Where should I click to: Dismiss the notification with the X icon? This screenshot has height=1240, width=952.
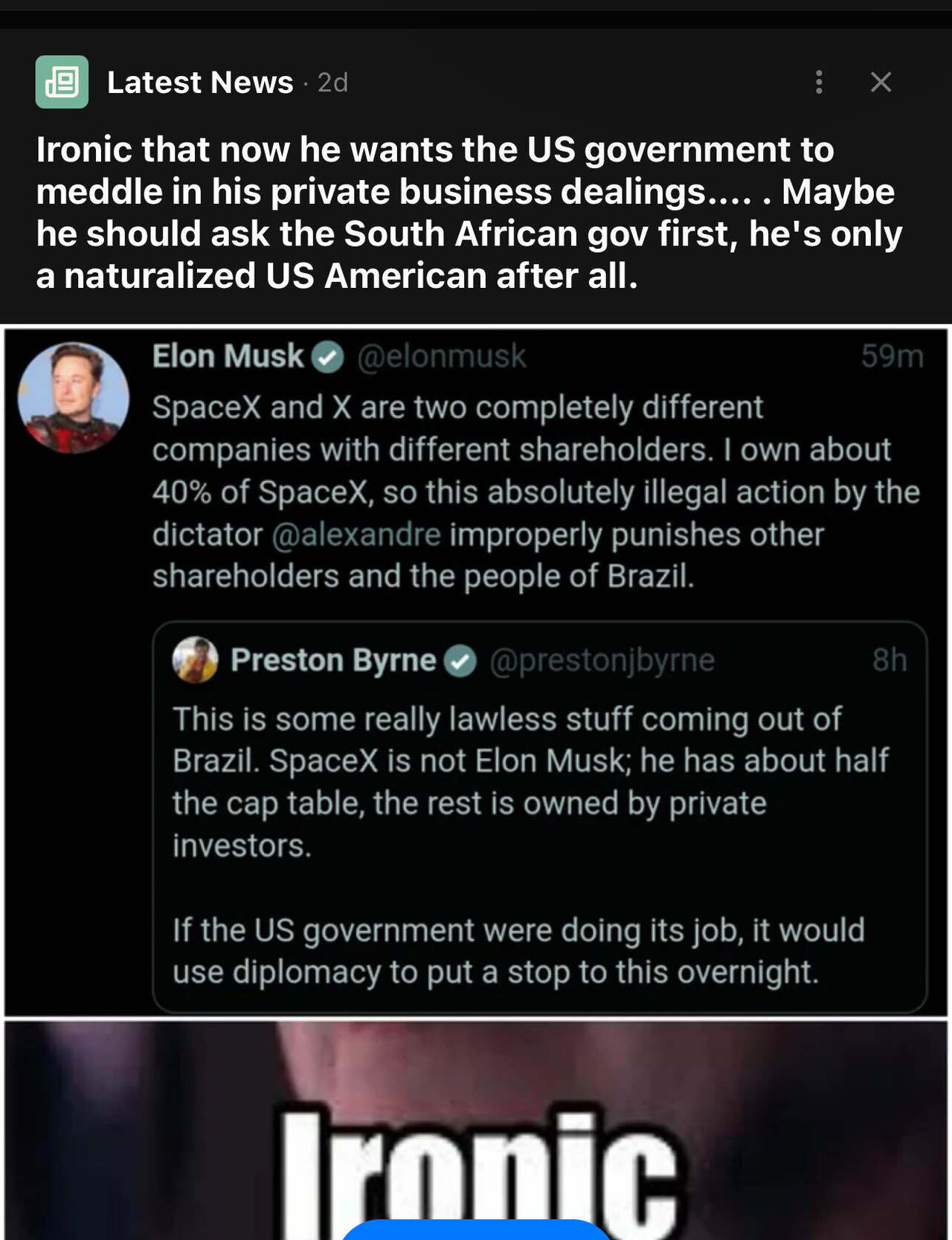click(x=881, y=82)
